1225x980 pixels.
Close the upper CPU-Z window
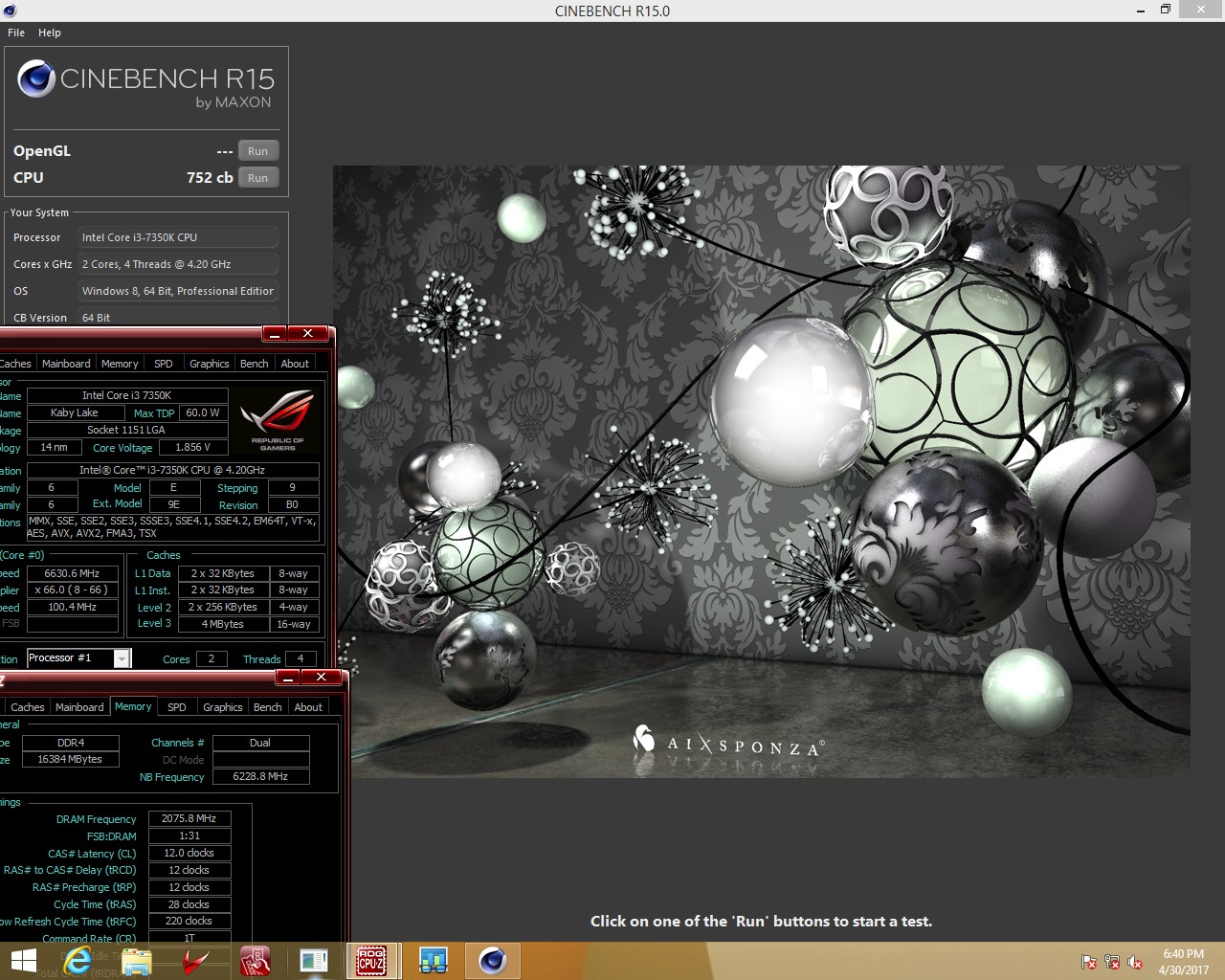308,334
